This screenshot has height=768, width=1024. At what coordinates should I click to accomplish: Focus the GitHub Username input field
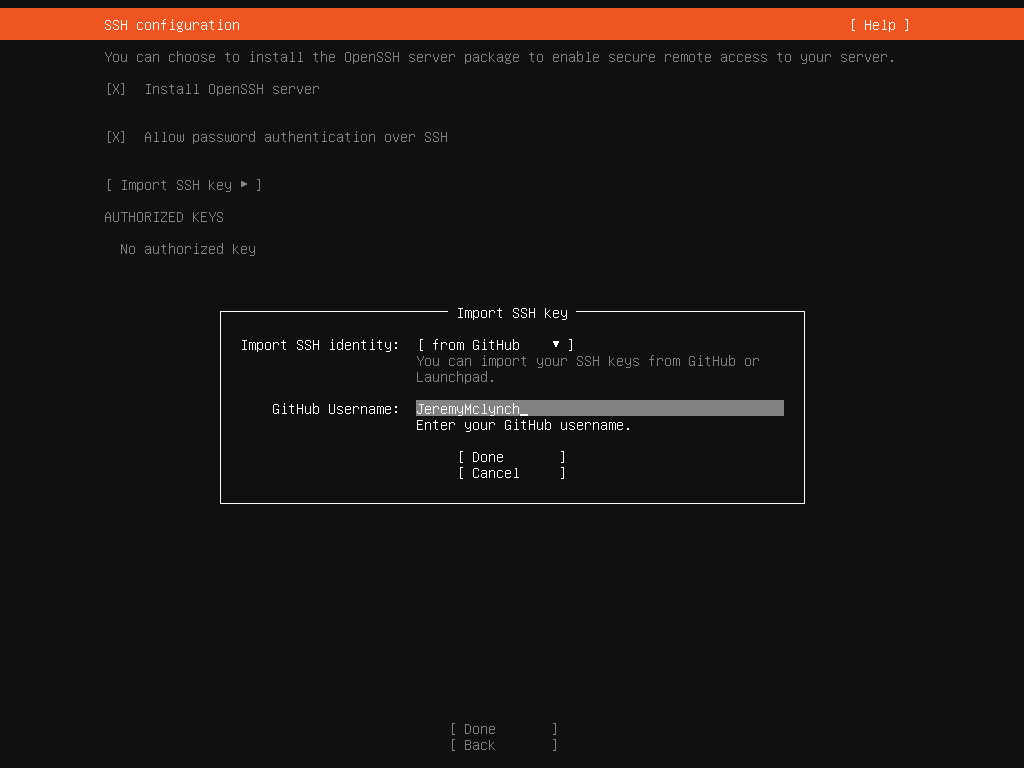(599, 409)
